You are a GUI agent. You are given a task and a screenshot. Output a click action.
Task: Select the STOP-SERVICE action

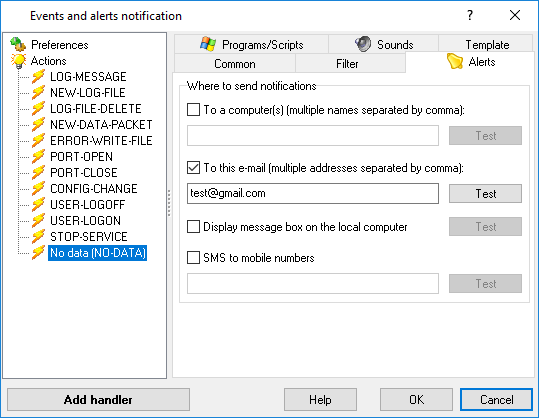(x=89, y=236)
